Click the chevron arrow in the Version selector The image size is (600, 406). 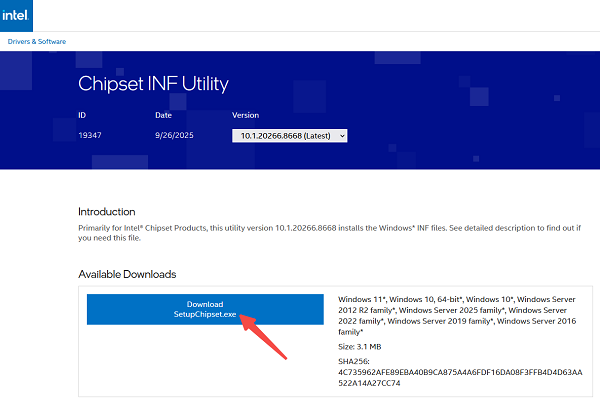[342, 135]
